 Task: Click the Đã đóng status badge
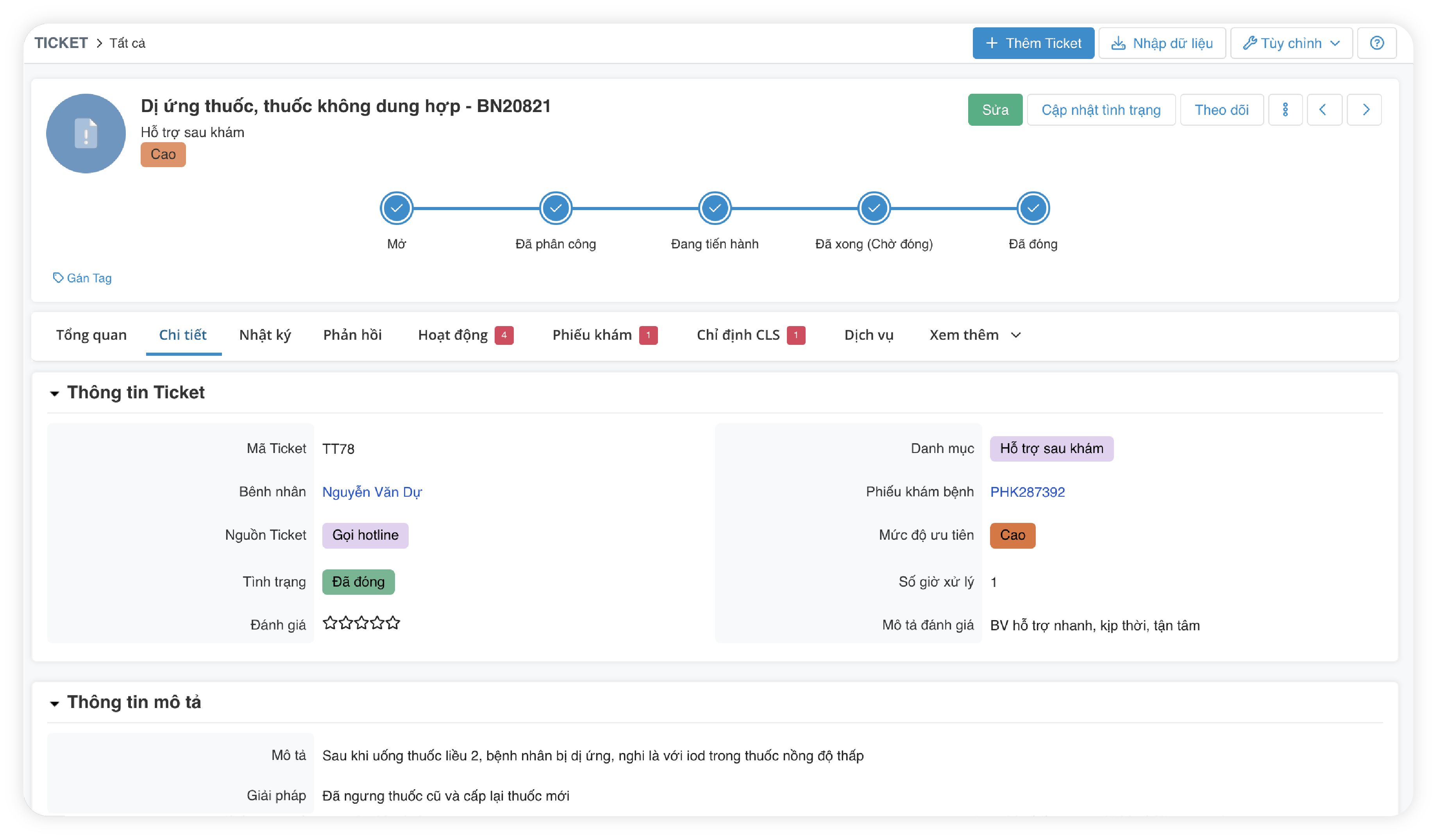tap(358, 581)
